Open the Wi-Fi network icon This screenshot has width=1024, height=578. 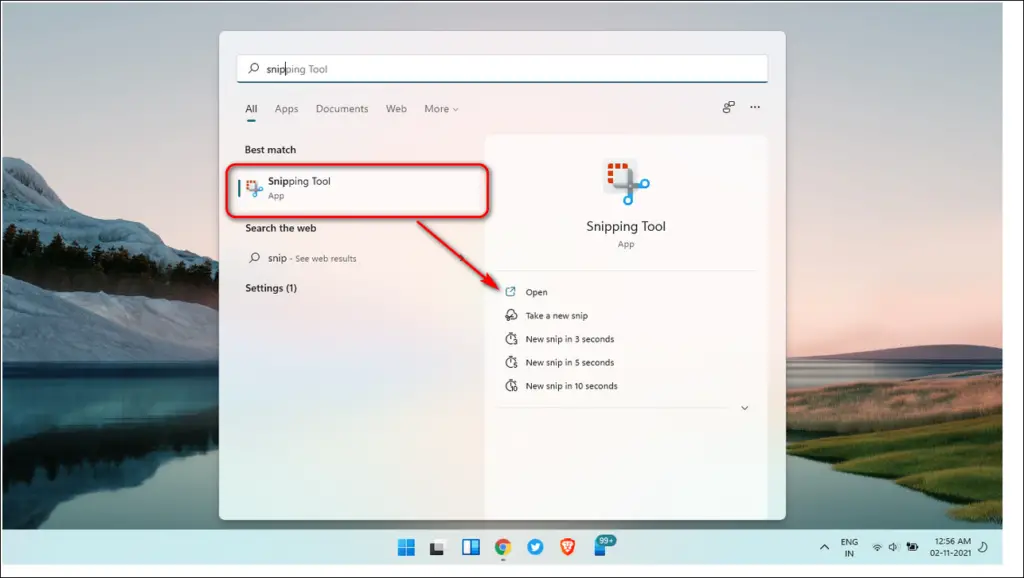point(877,547)
